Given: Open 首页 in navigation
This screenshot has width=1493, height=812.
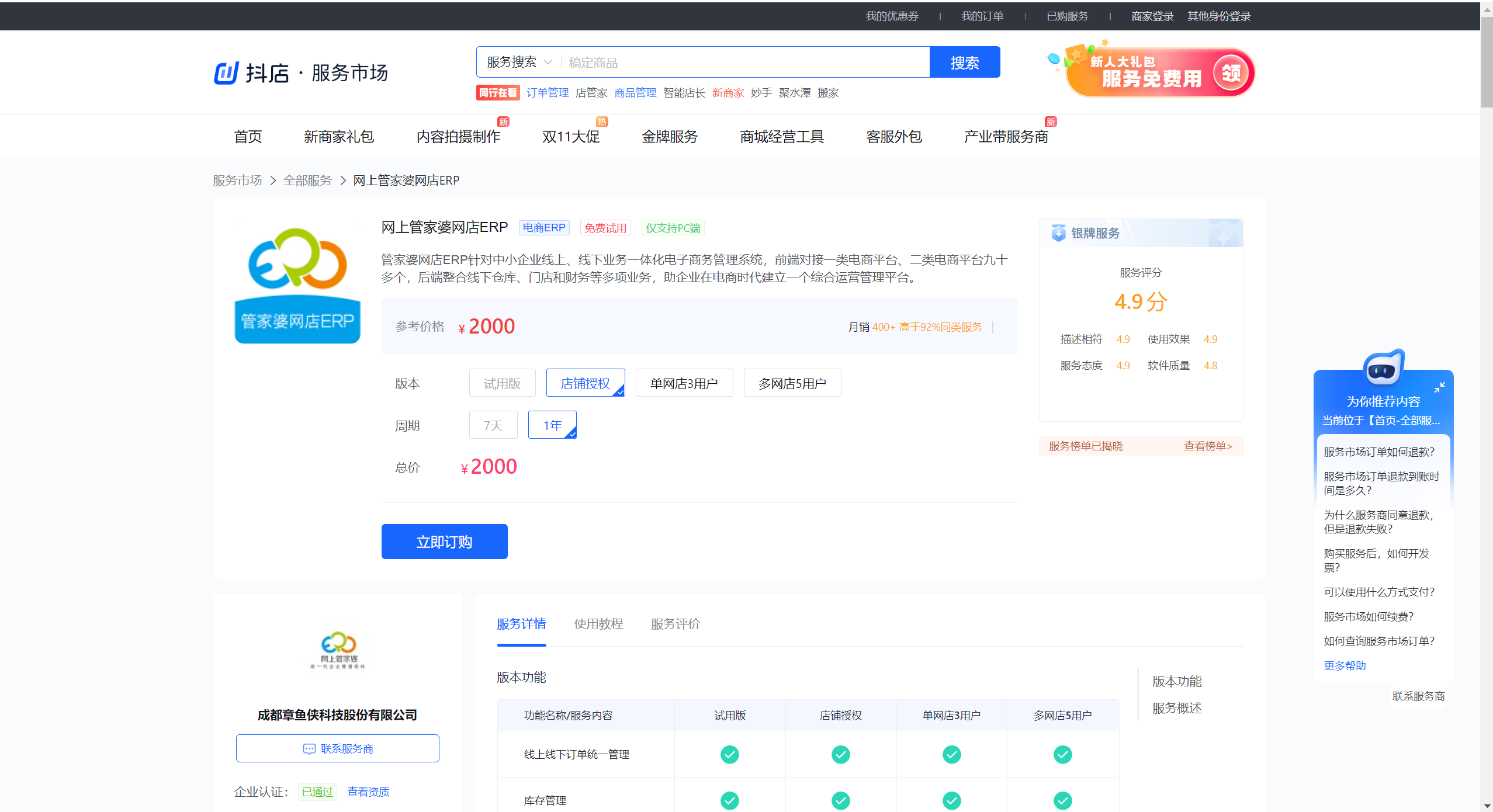Looking at the screenshot, I should point(248,137).
